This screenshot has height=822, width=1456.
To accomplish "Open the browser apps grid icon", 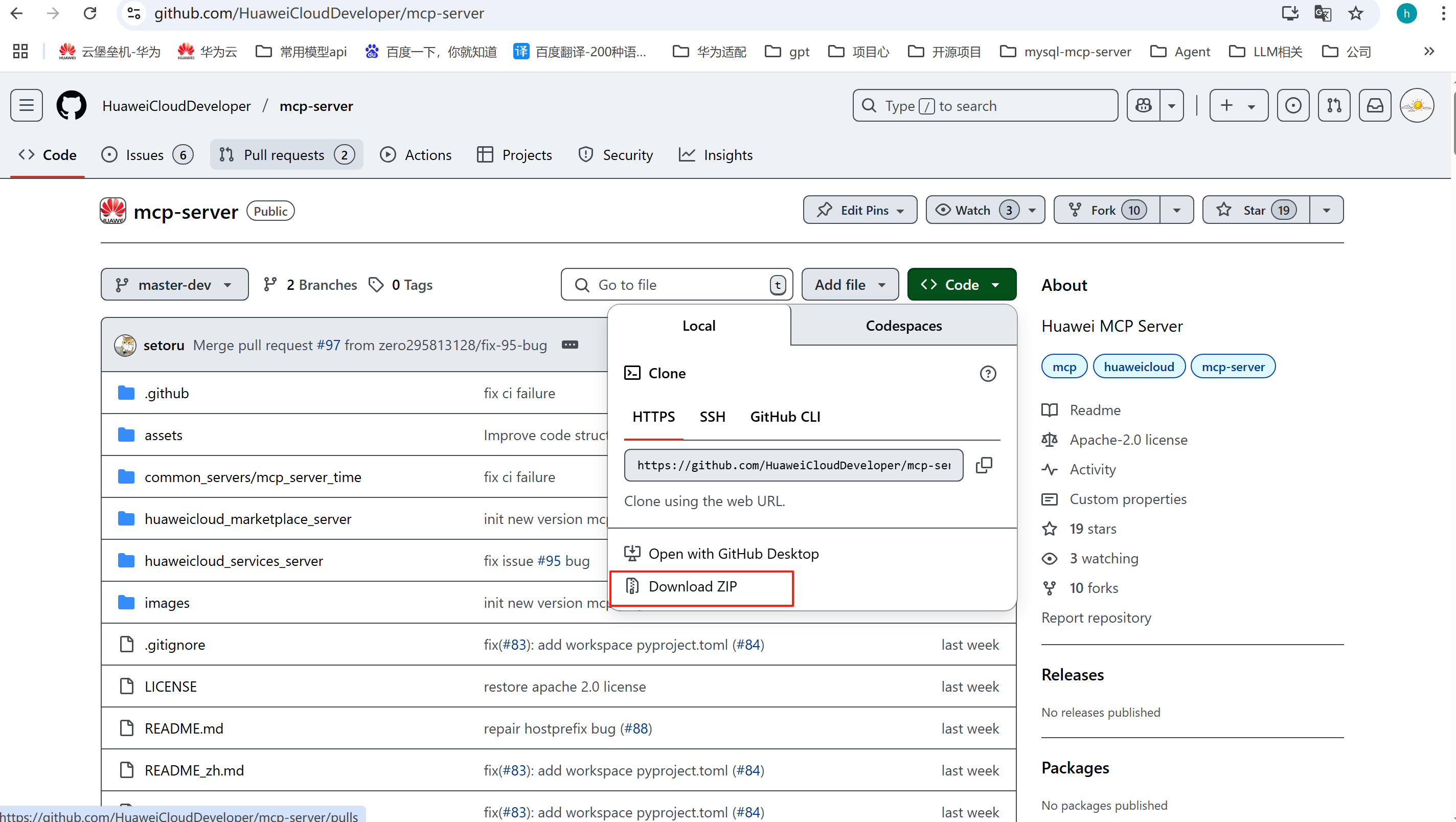I will pyautogui.click(x=20, y=52).
